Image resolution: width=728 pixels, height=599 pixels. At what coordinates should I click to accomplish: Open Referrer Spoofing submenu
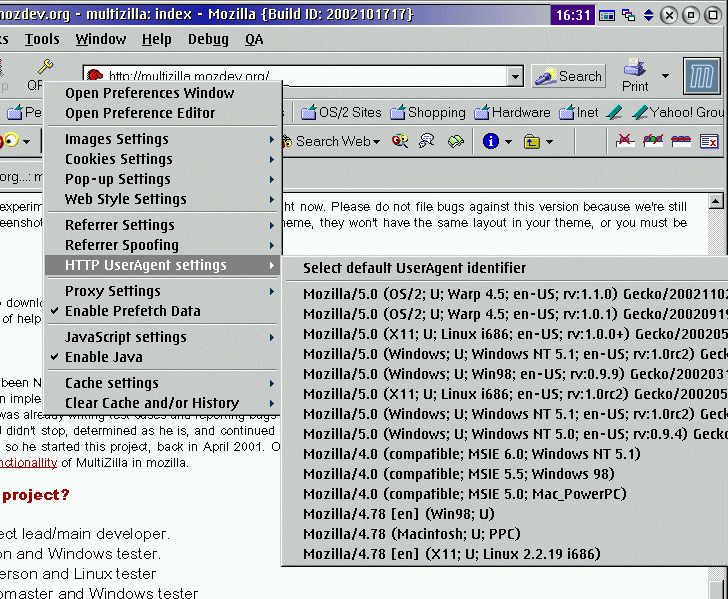pos(163,245)
